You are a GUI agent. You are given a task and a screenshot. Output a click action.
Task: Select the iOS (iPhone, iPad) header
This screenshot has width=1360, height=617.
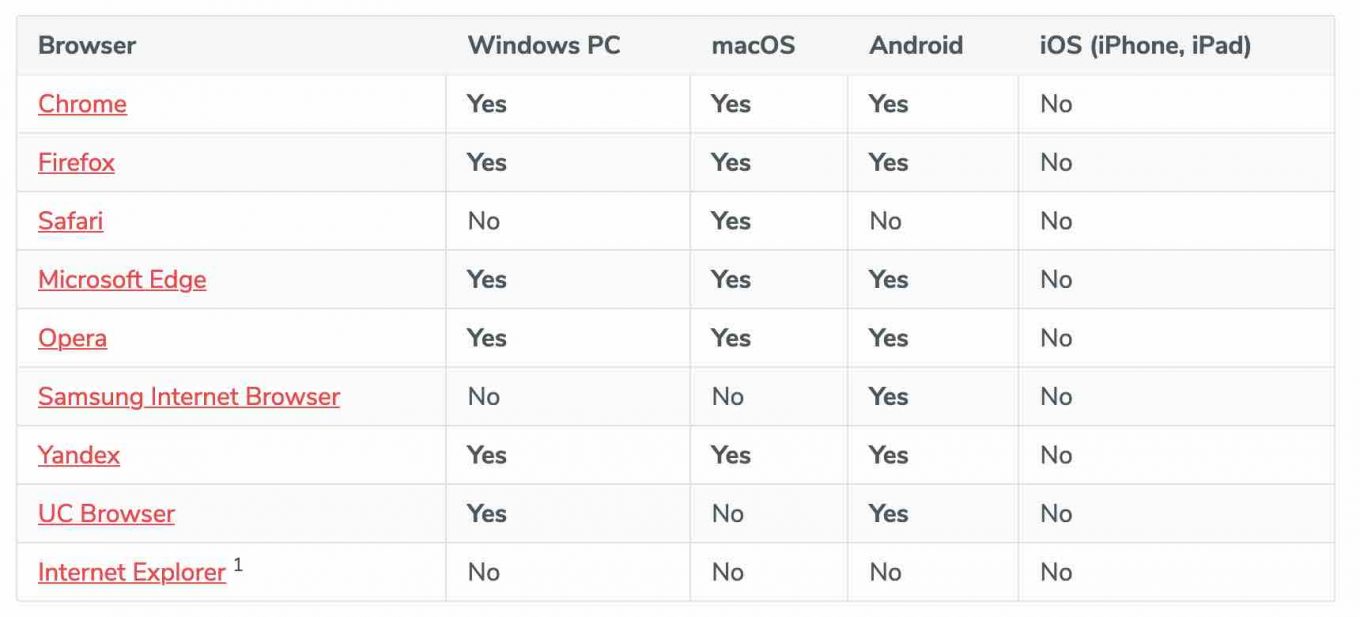click(x=1145, y=45)
